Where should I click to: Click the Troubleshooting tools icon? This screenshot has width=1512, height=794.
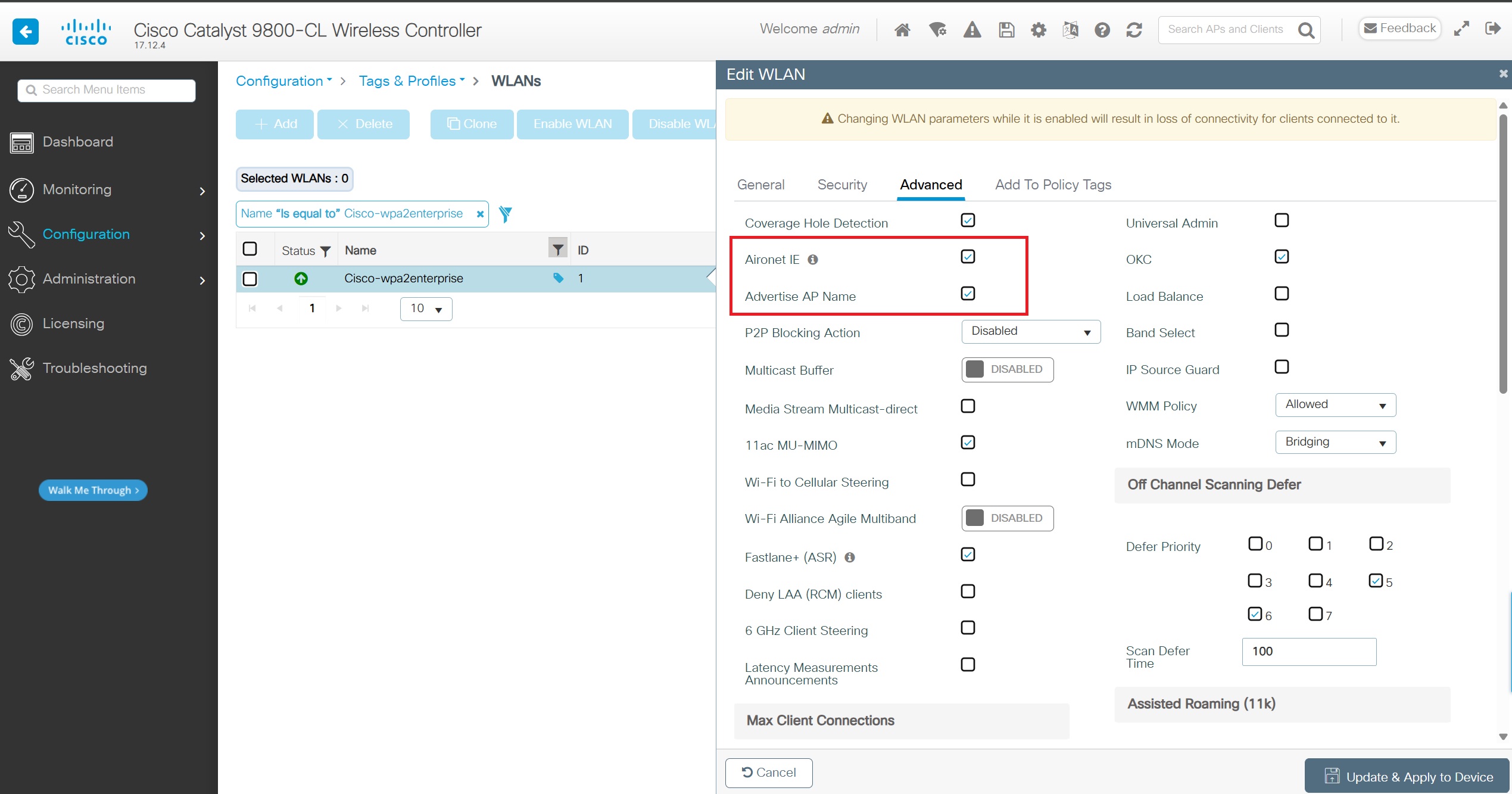(x=22, y=369)
